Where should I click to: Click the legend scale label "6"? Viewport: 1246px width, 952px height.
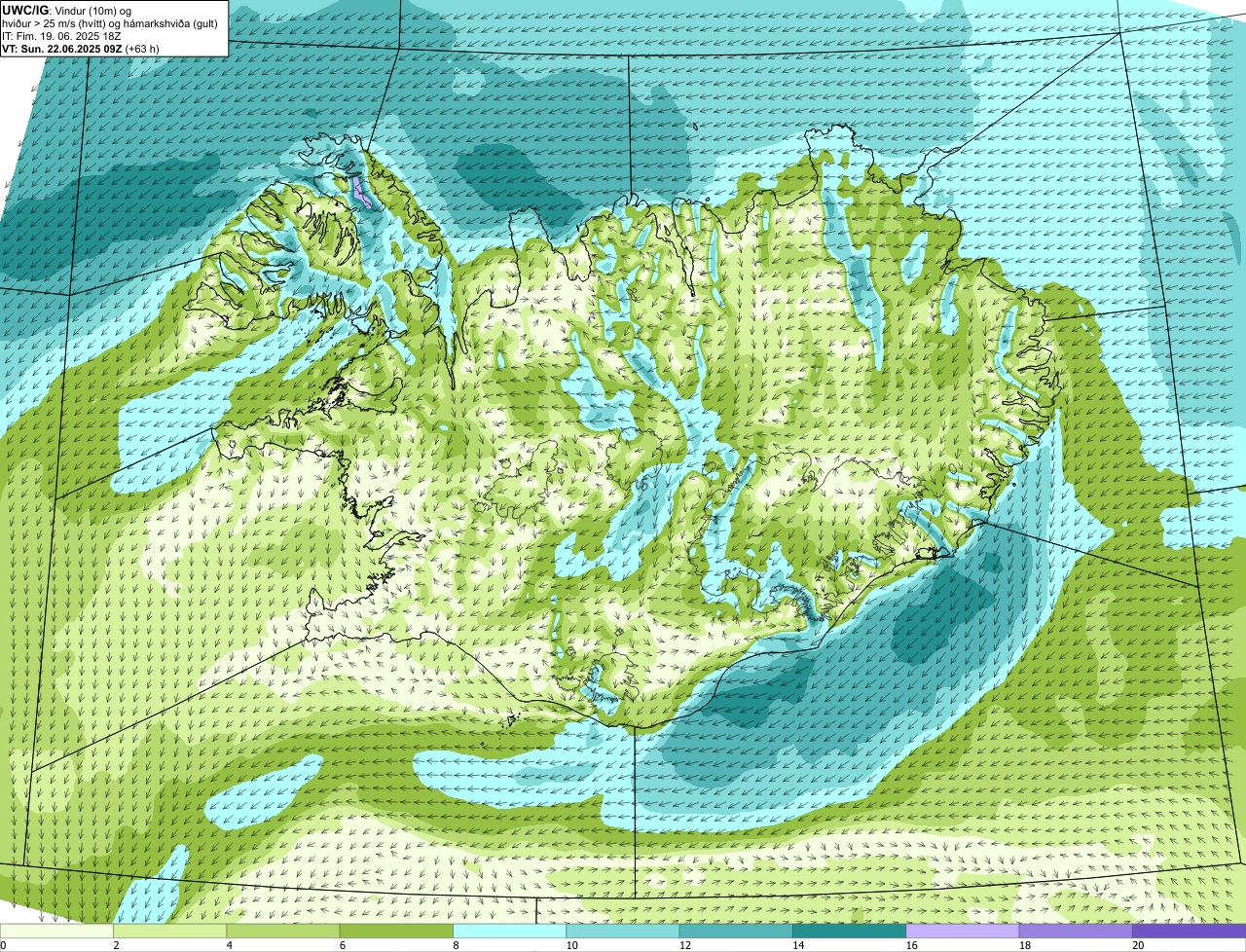coord(343,945)
